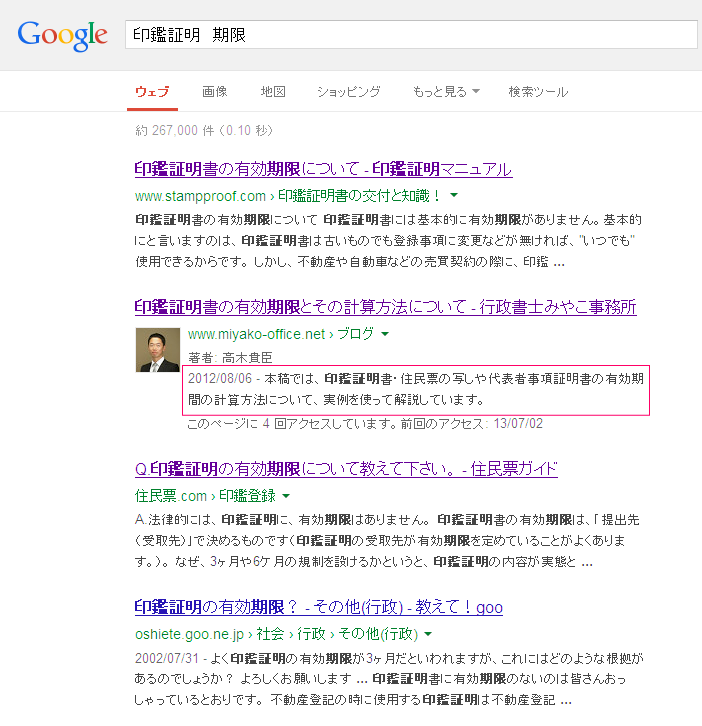Expand the green arrow next to 印鑑登録
Screen dimensions: 702x726
coord(286,496)
